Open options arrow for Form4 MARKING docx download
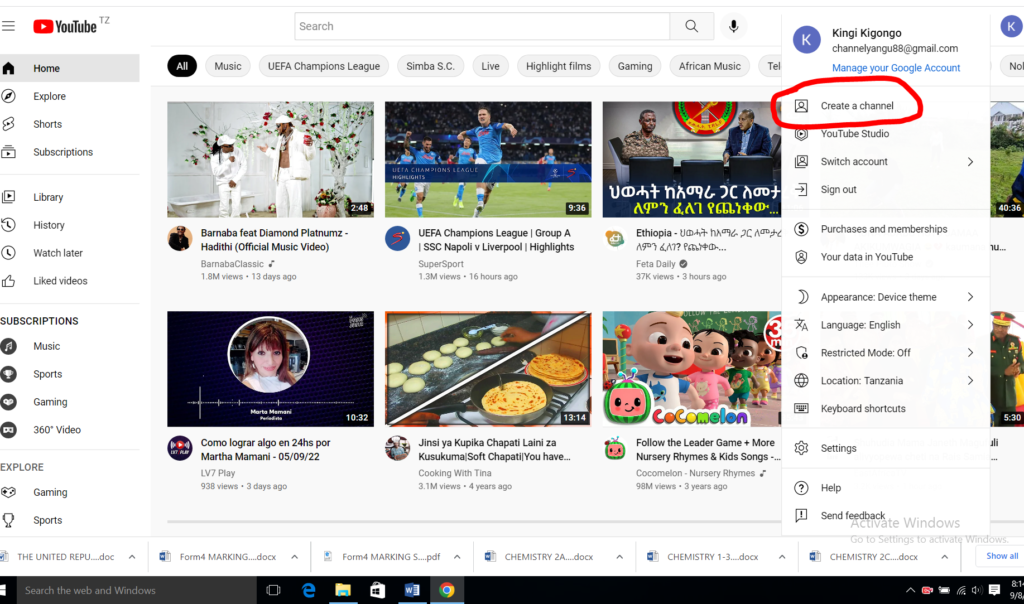Screen dimensions: 1024x604 pos(295,557)
